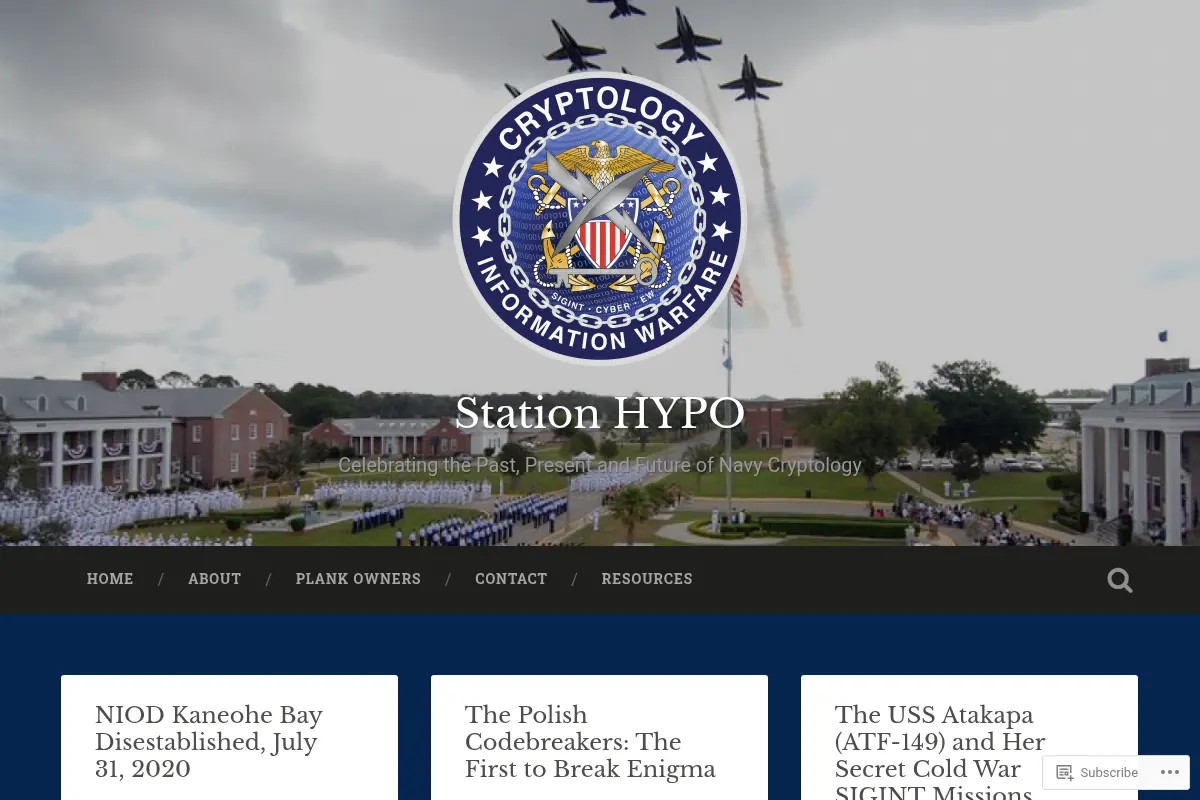Open the NIOD Kaneohe Bay Disestablished post
Image resolution: width=1200 pixels, height=800 pixels.
(x=209, y=742)
